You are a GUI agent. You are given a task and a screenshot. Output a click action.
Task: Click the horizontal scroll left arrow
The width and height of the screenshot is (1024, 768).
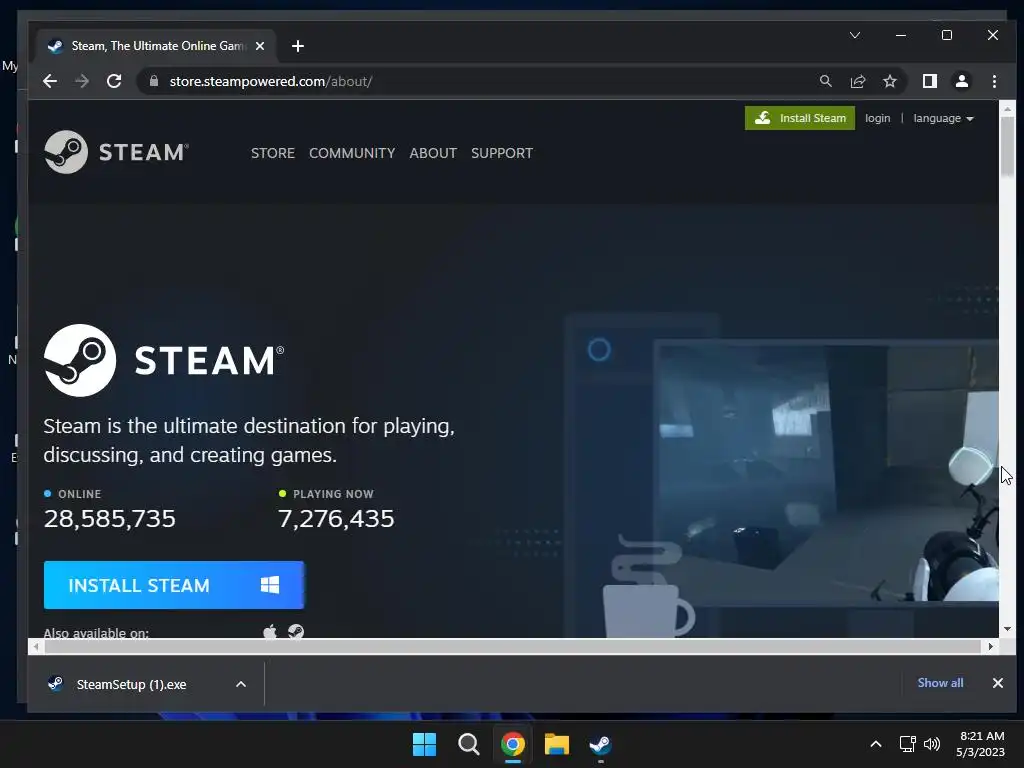click(x=36, y=647)
